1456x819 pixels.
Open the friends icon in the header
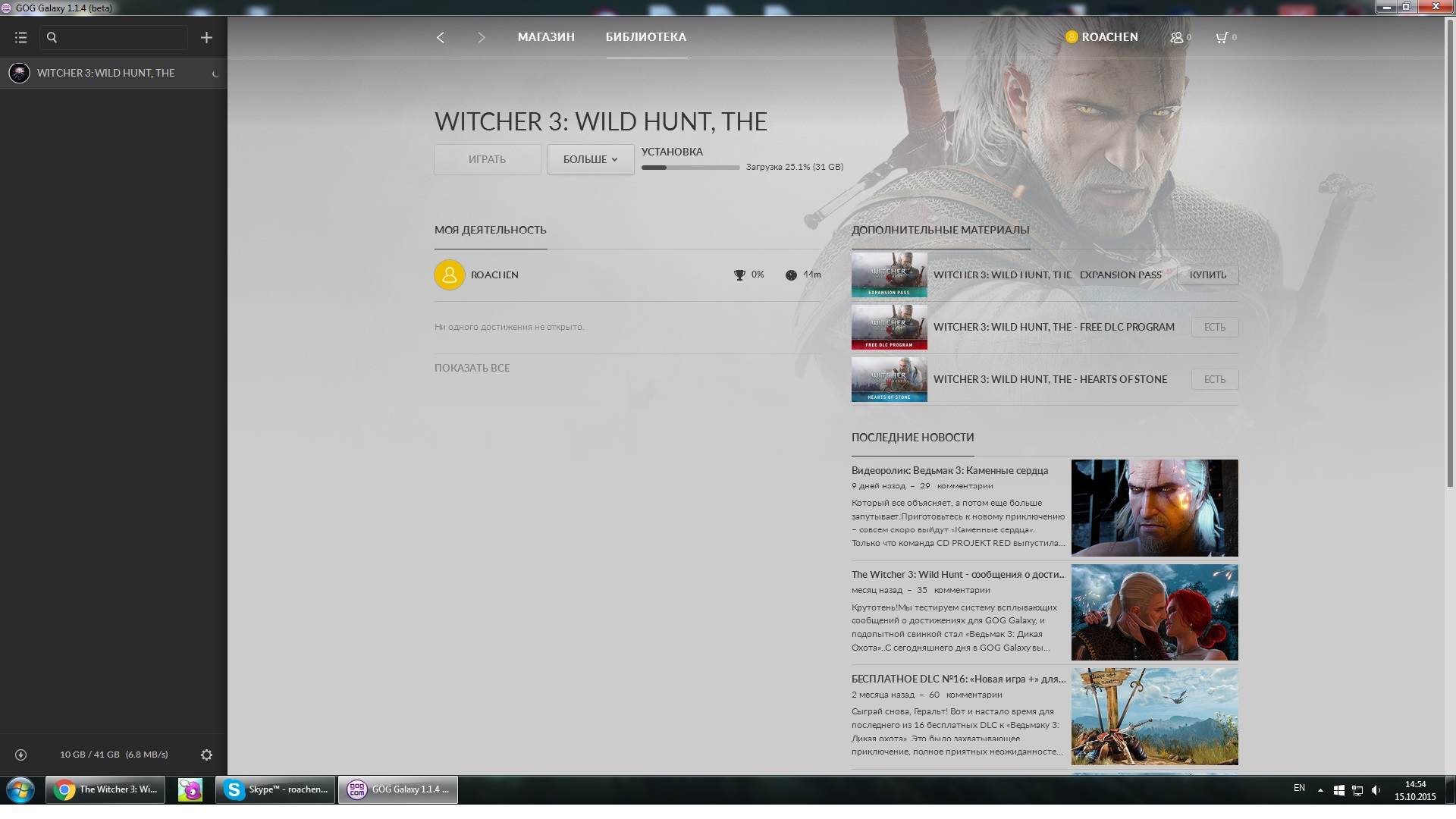(1177, 37)
